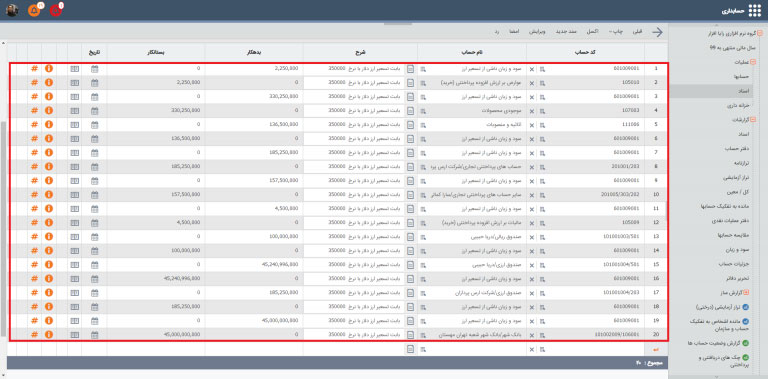Open account lookup icon in row 4

(543, 111)
